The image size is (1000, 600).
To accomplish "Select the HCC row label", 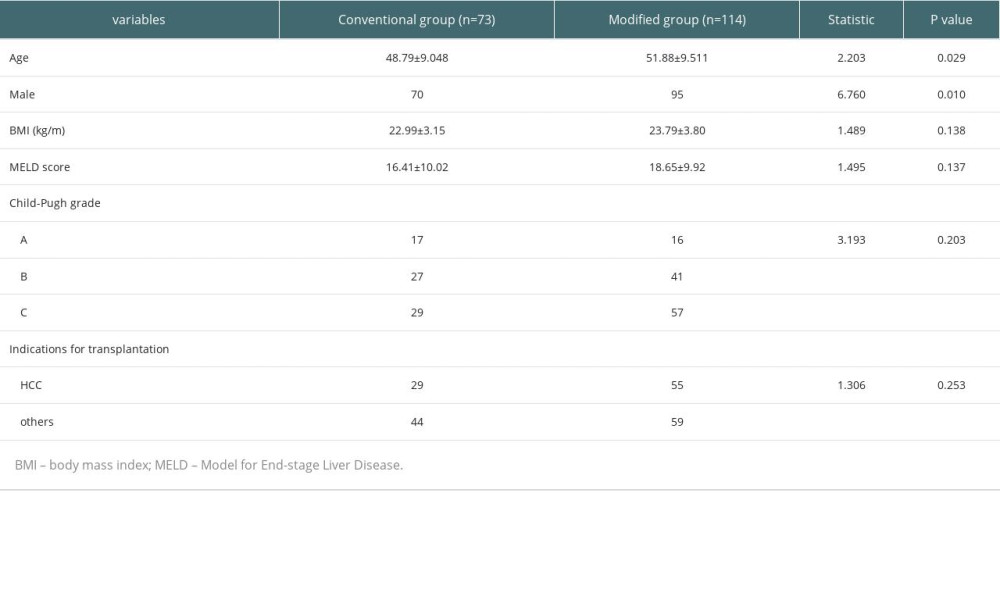I will (31, 385).
